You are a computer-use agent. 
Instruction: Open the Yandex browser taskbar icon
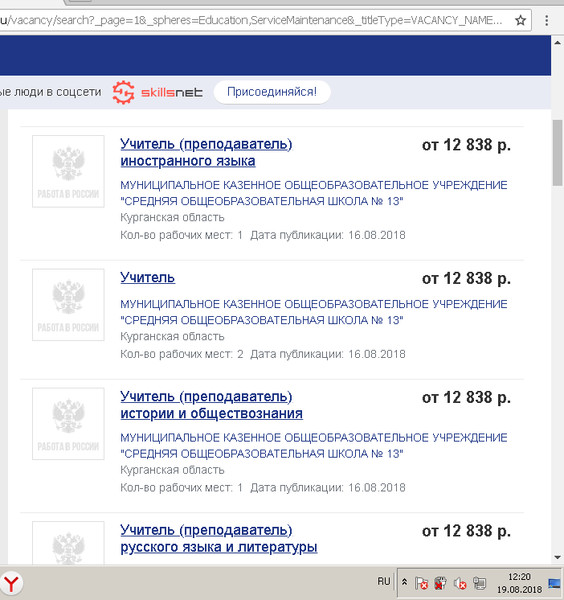[x=11, y=584]
